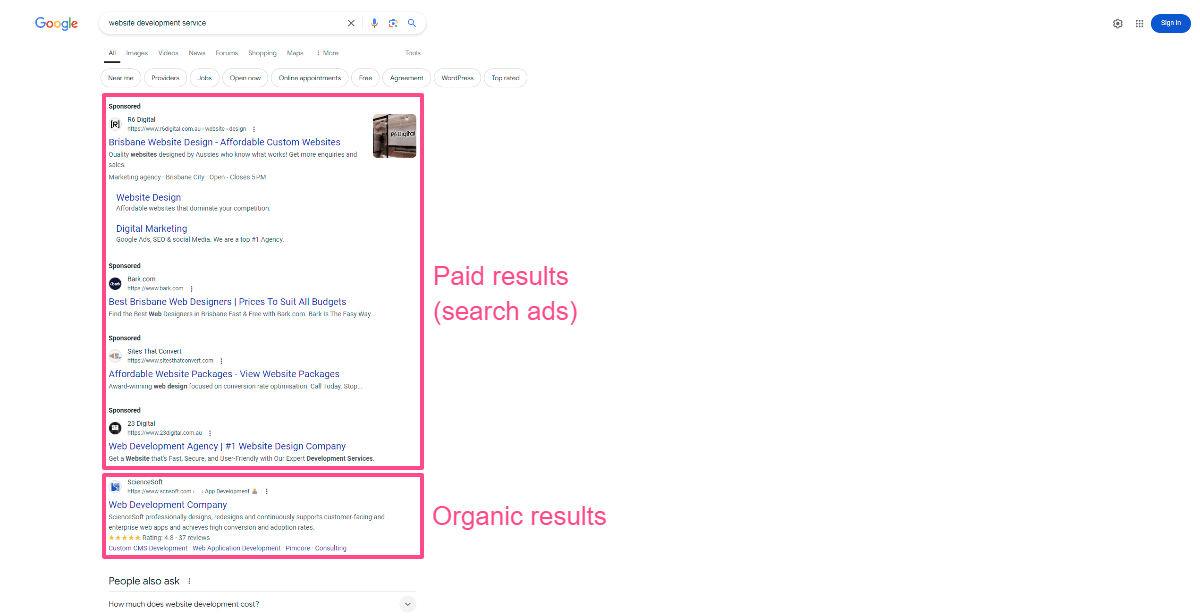The width and height of the screenshot is (1200, 616).
Task: Select the All results tab
Action: pyautogui.click(x=112, y=53)
